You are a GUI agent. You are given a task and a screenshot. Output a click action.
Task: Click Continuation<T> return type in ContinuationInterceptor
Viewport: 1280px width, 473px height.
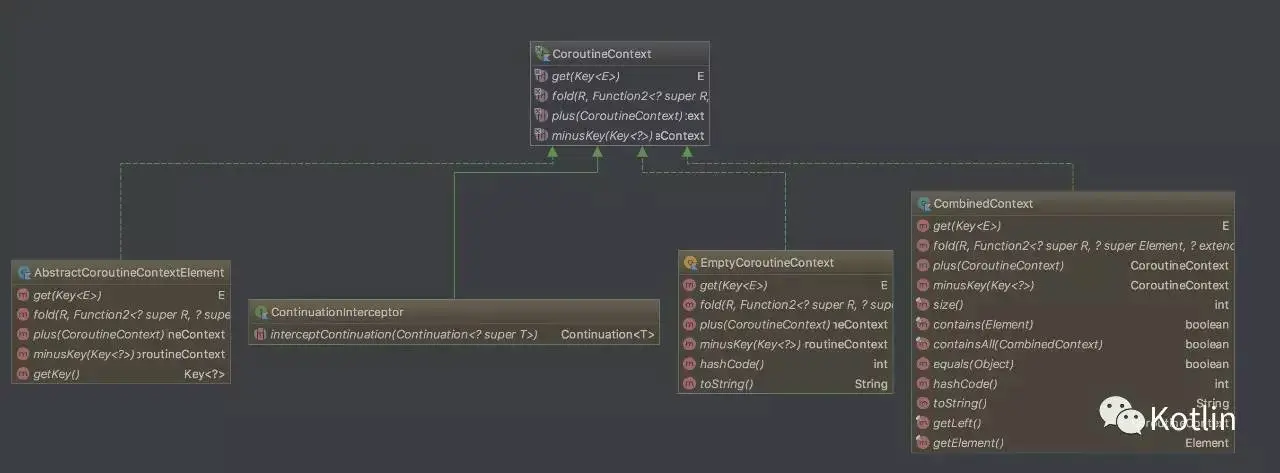pos(608,334)
